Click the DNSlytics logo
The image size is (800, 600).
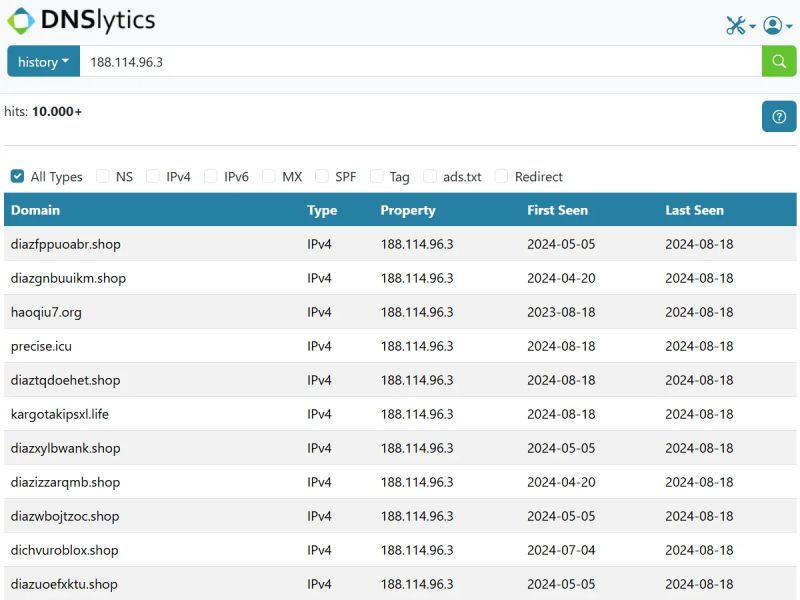[x=81, y=21]
